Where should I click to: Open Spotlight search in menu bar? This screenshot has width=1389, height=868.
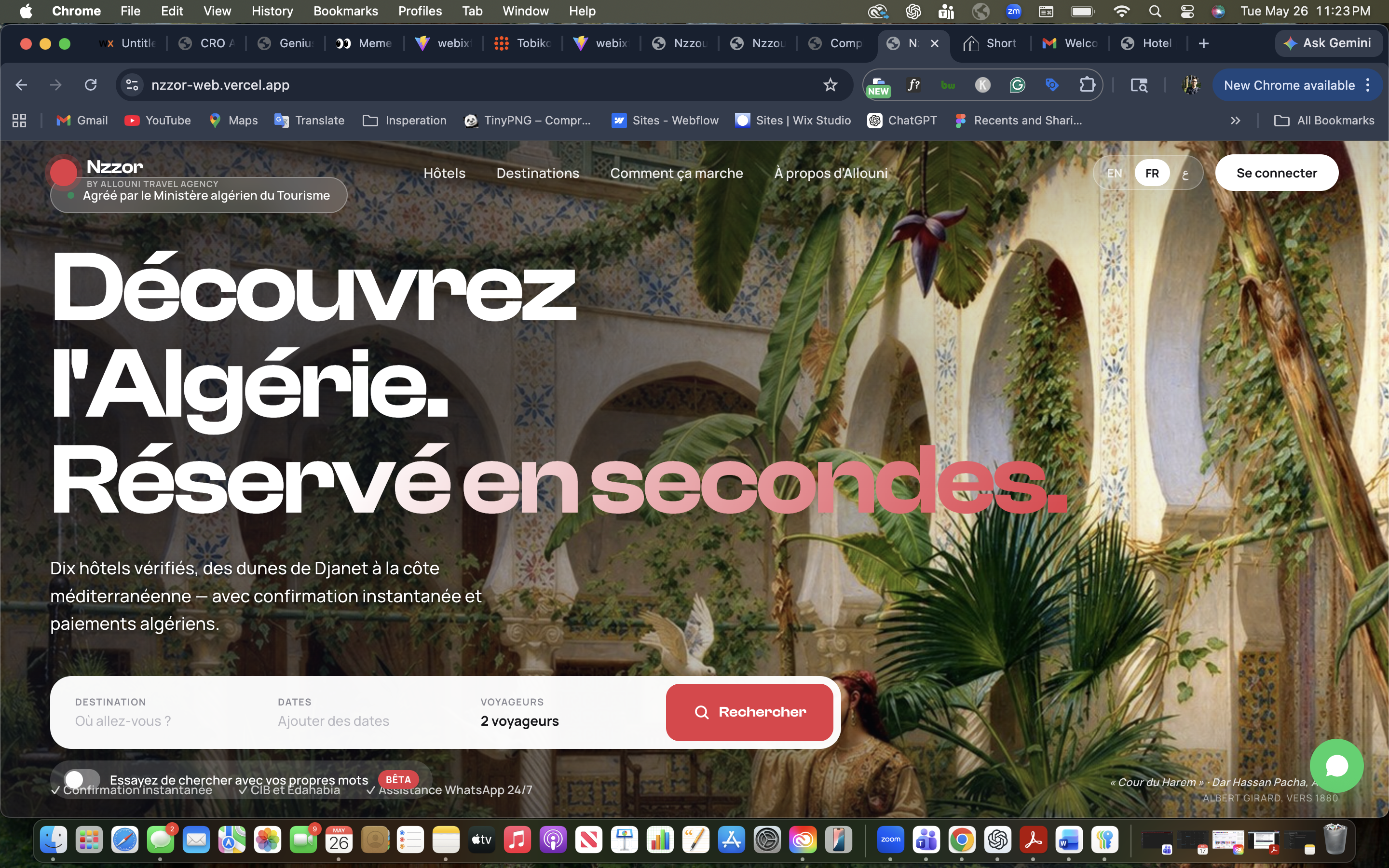1155,12
